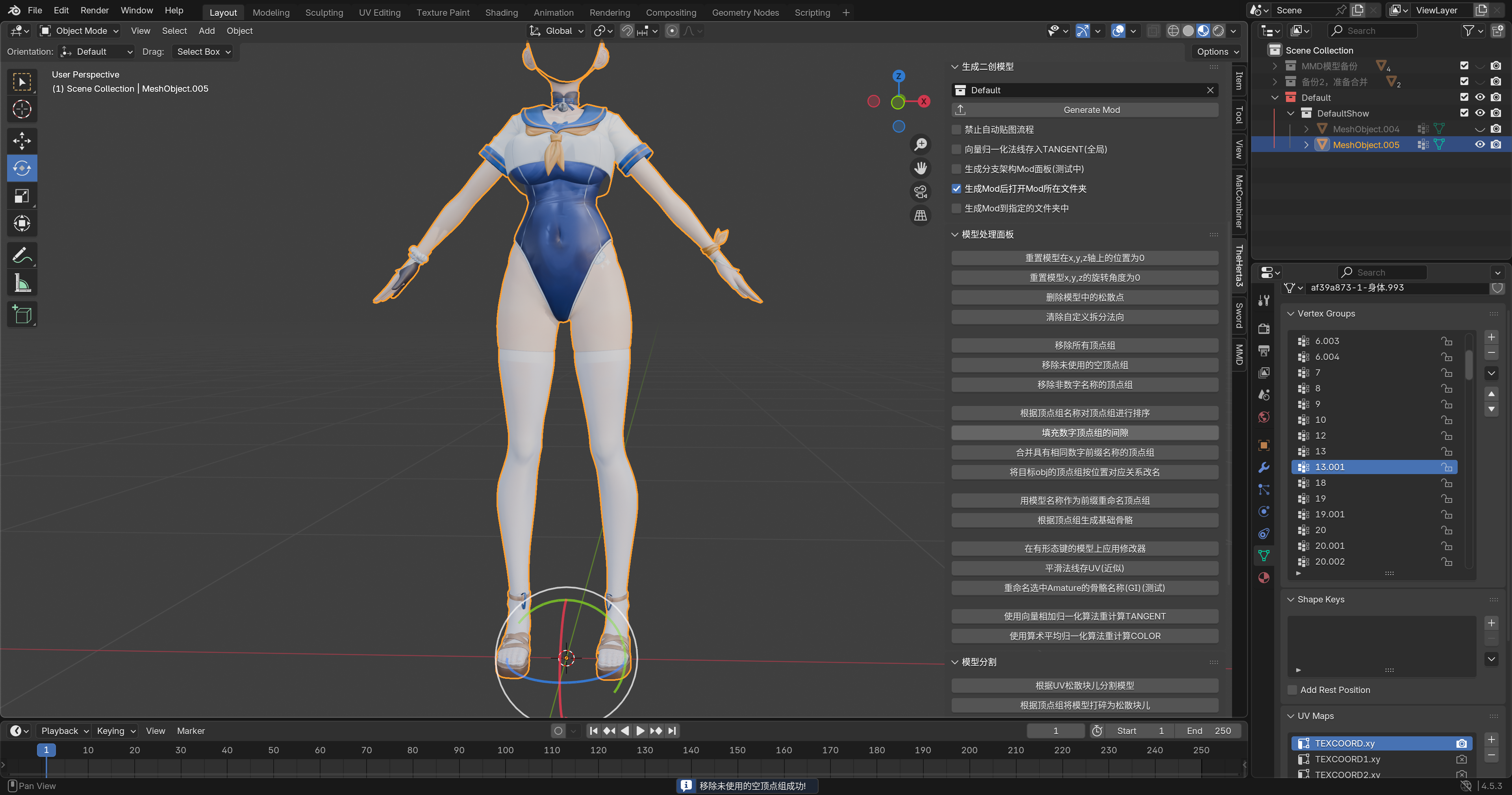Image resolution: width=1512 pixels, height=795 pixels.
Task: Switch to the Shading workspace tab
Action: pyautogui.click(x=501, y=12)
